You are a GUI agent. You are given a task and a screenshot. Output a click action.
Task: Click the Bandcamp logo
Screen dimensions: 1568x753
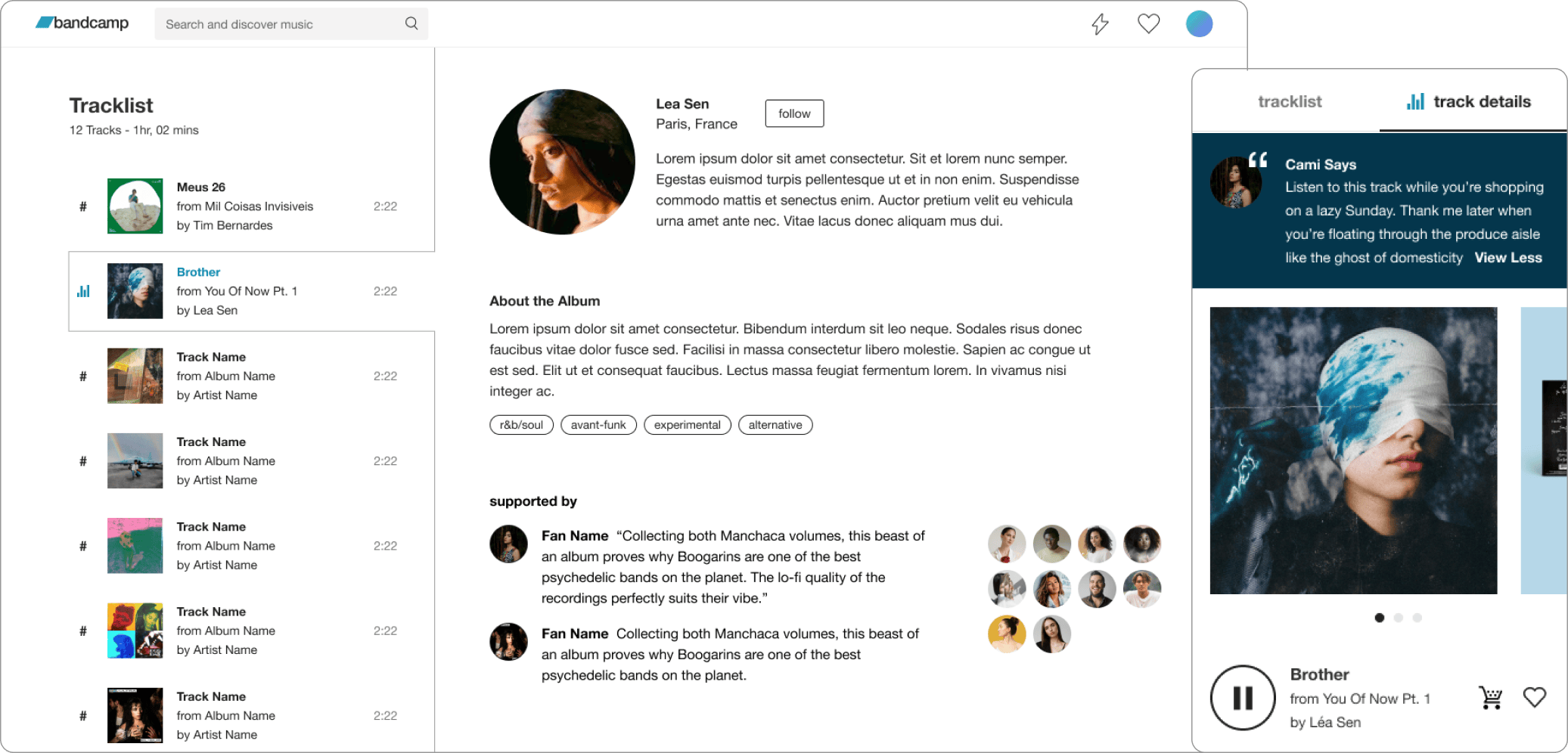(x=82, y=23)
